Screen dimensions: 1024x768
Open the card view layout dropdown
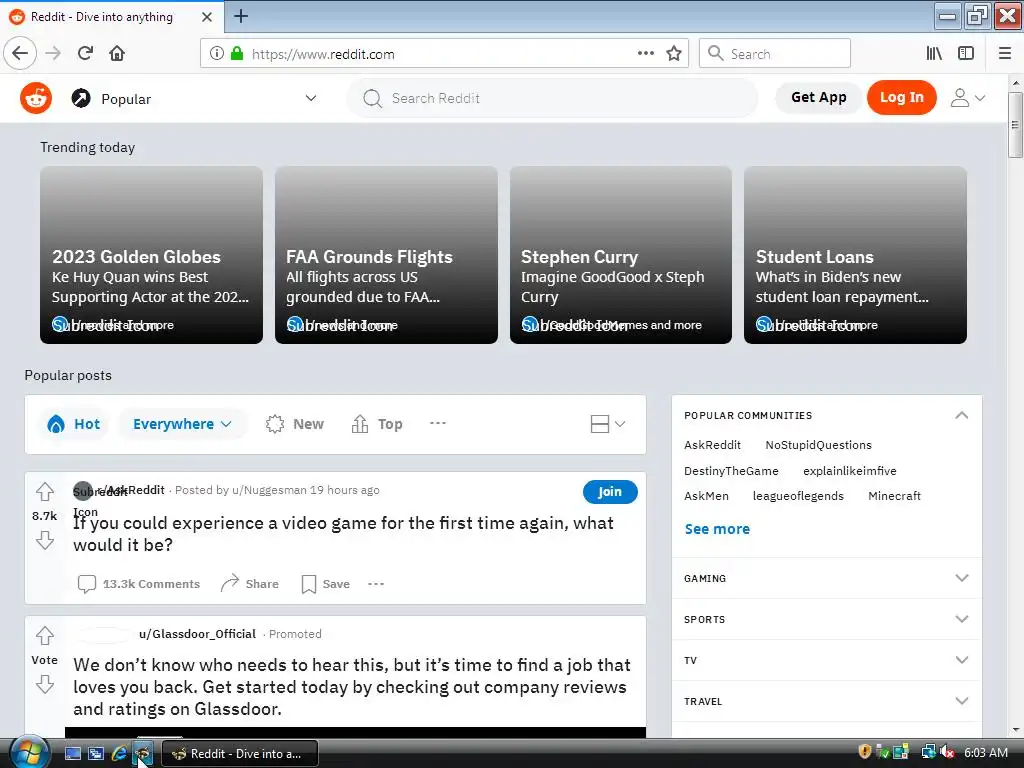(x=607, y=424)
